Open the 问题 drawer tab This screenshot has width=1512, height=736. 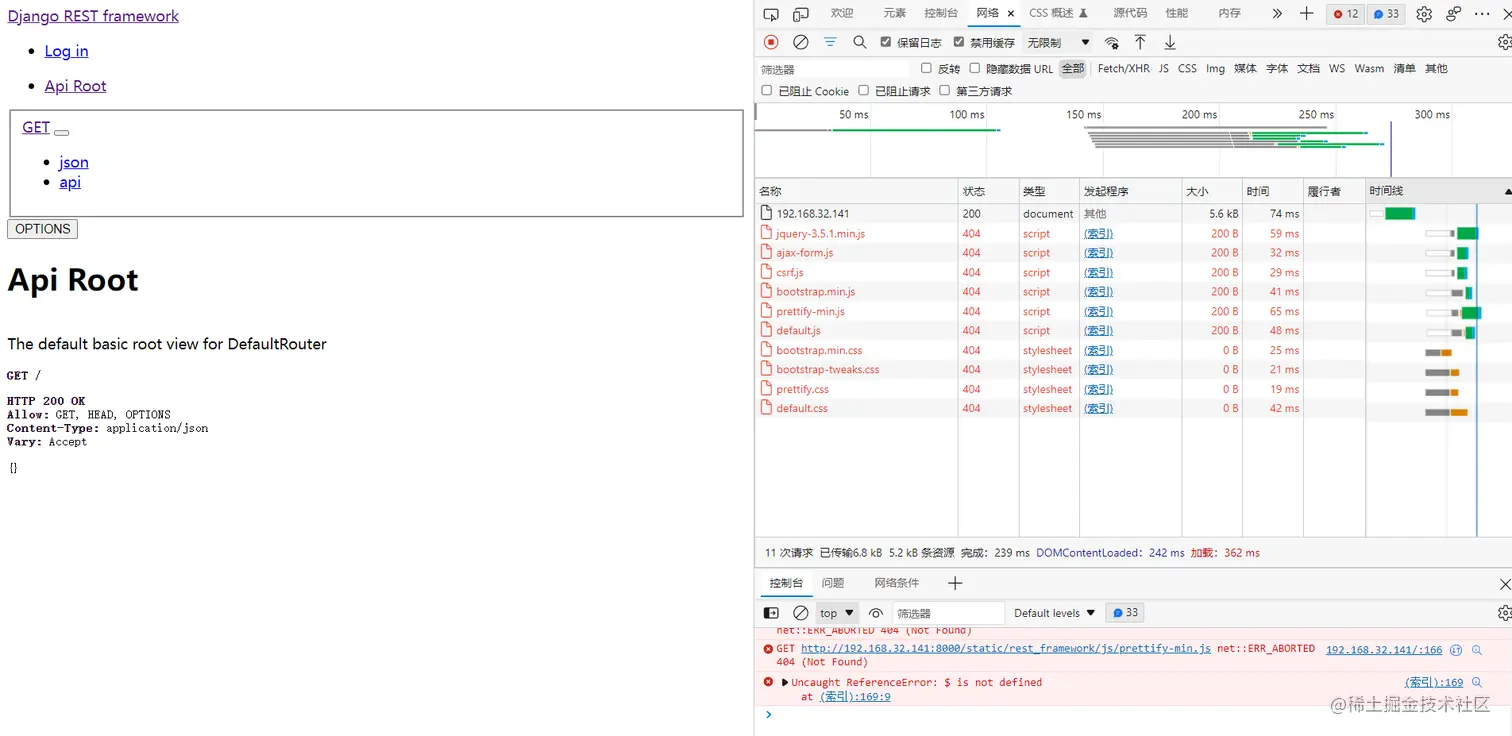pyautogui.click(x=833, y=583)
